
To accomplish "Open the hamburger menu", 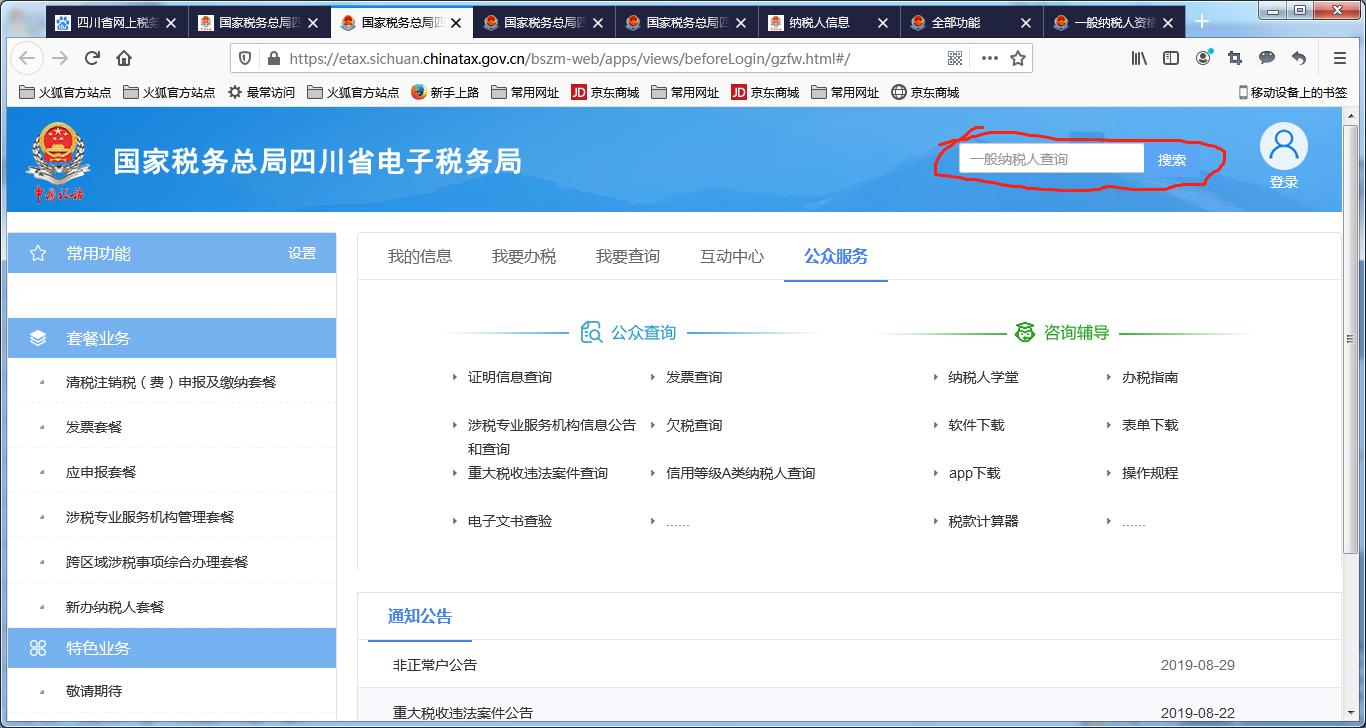I will (1340, 58).
